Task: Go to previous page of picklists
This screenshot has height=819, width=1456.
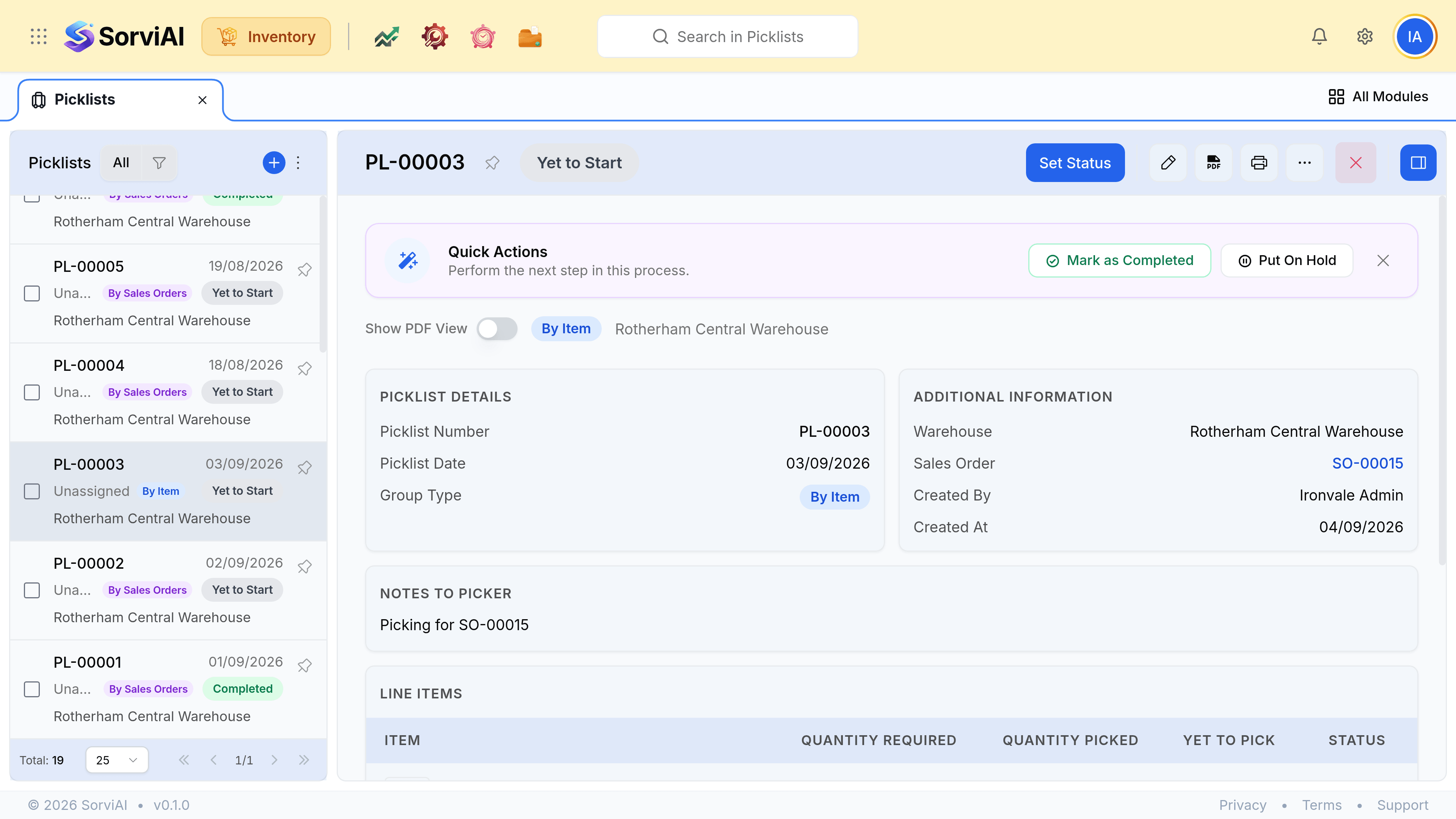Action: (213, 759)
